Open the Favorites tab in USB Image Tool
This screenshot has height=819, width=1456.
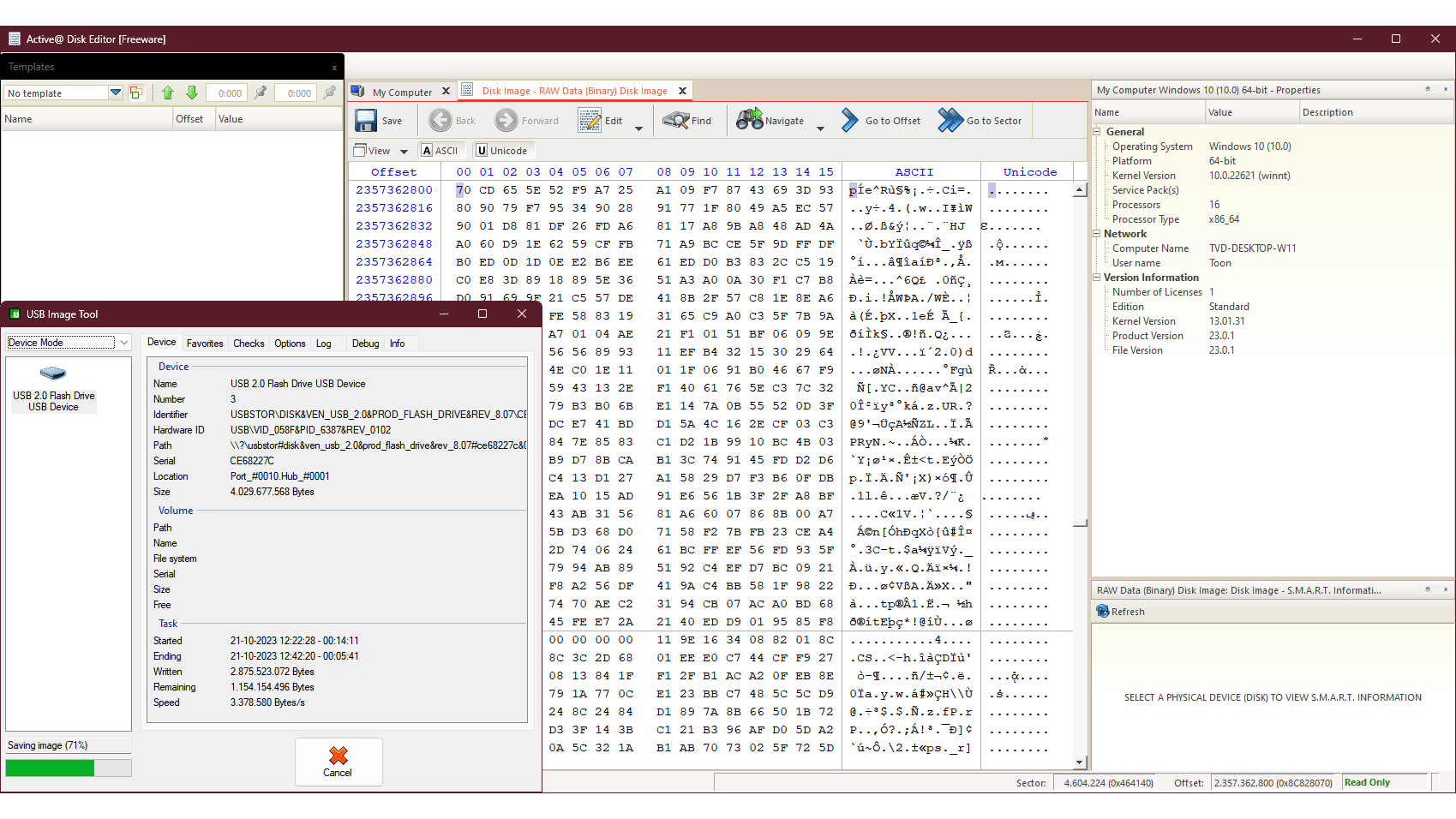(x=205, y=343)
